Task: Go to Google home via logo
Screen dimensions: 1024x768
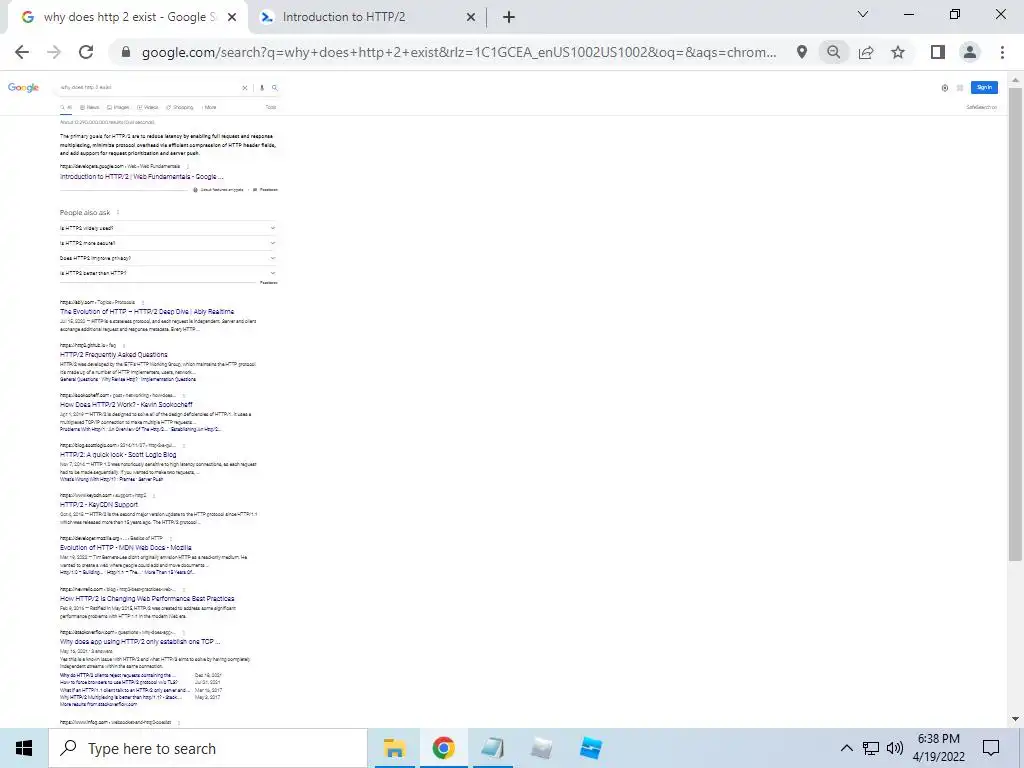Action: click(24, 88)
